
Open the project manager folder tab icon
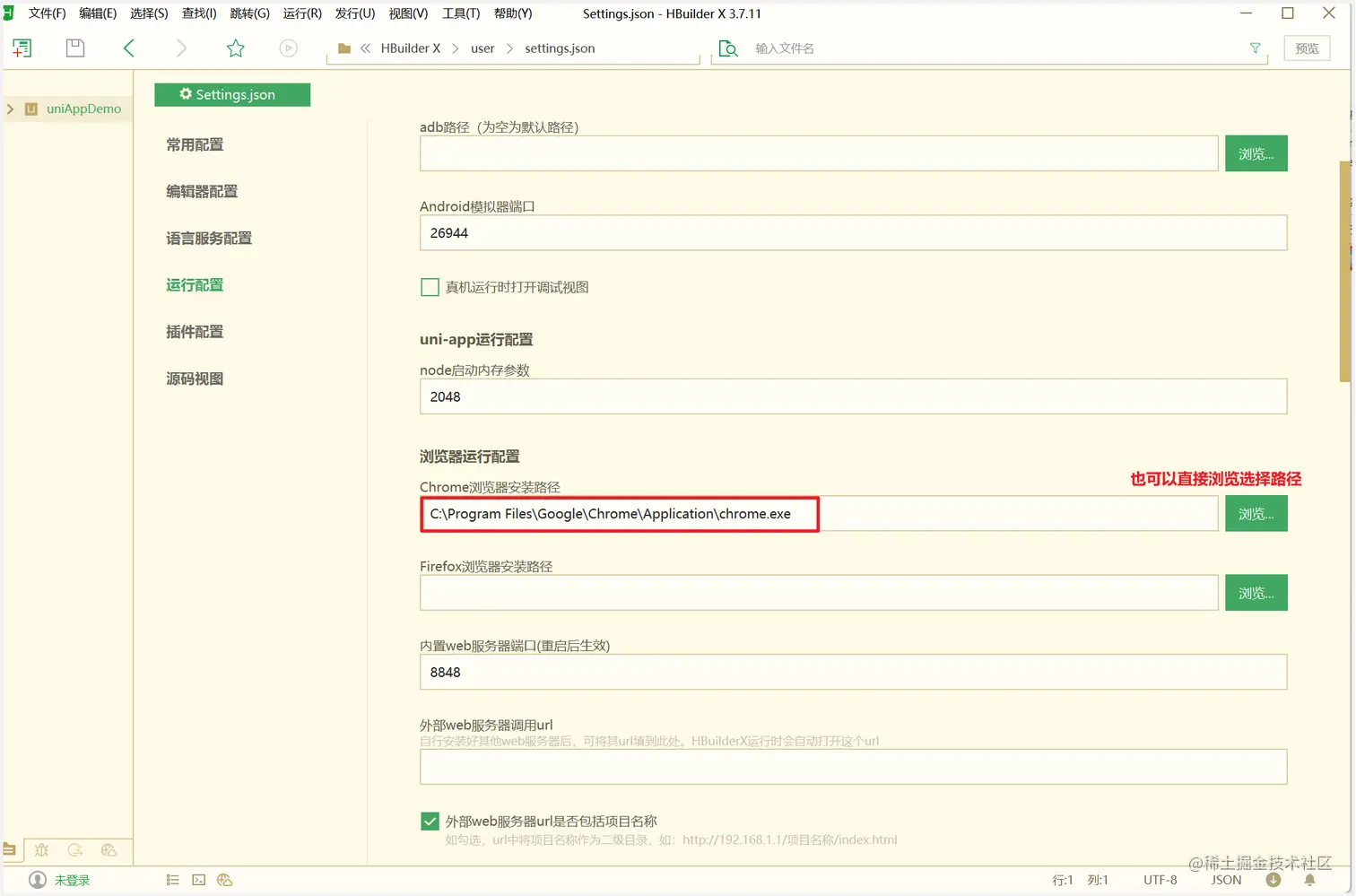pos(9,849)
